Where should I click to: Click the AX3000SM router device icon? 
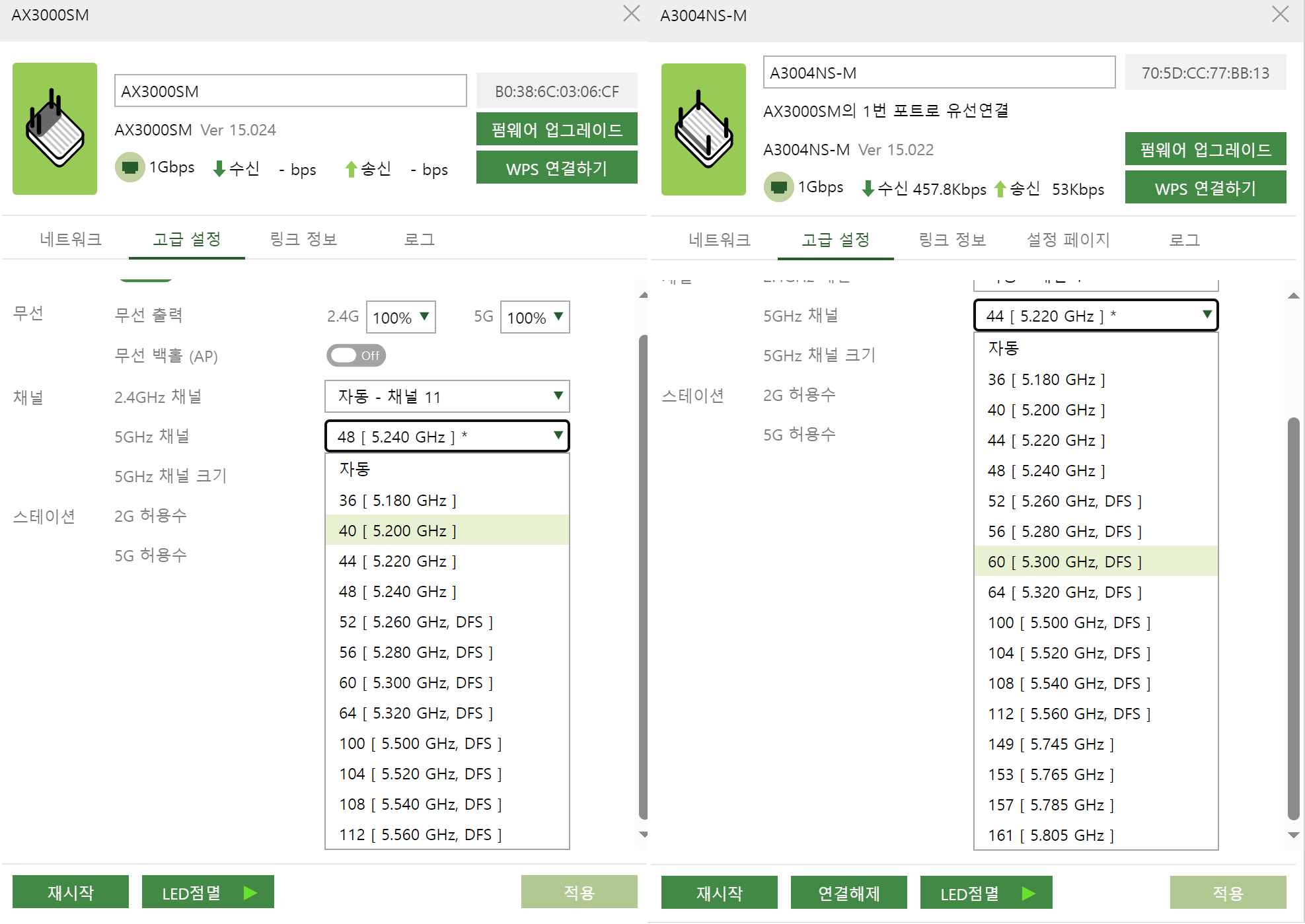click(x=55, y=129)
